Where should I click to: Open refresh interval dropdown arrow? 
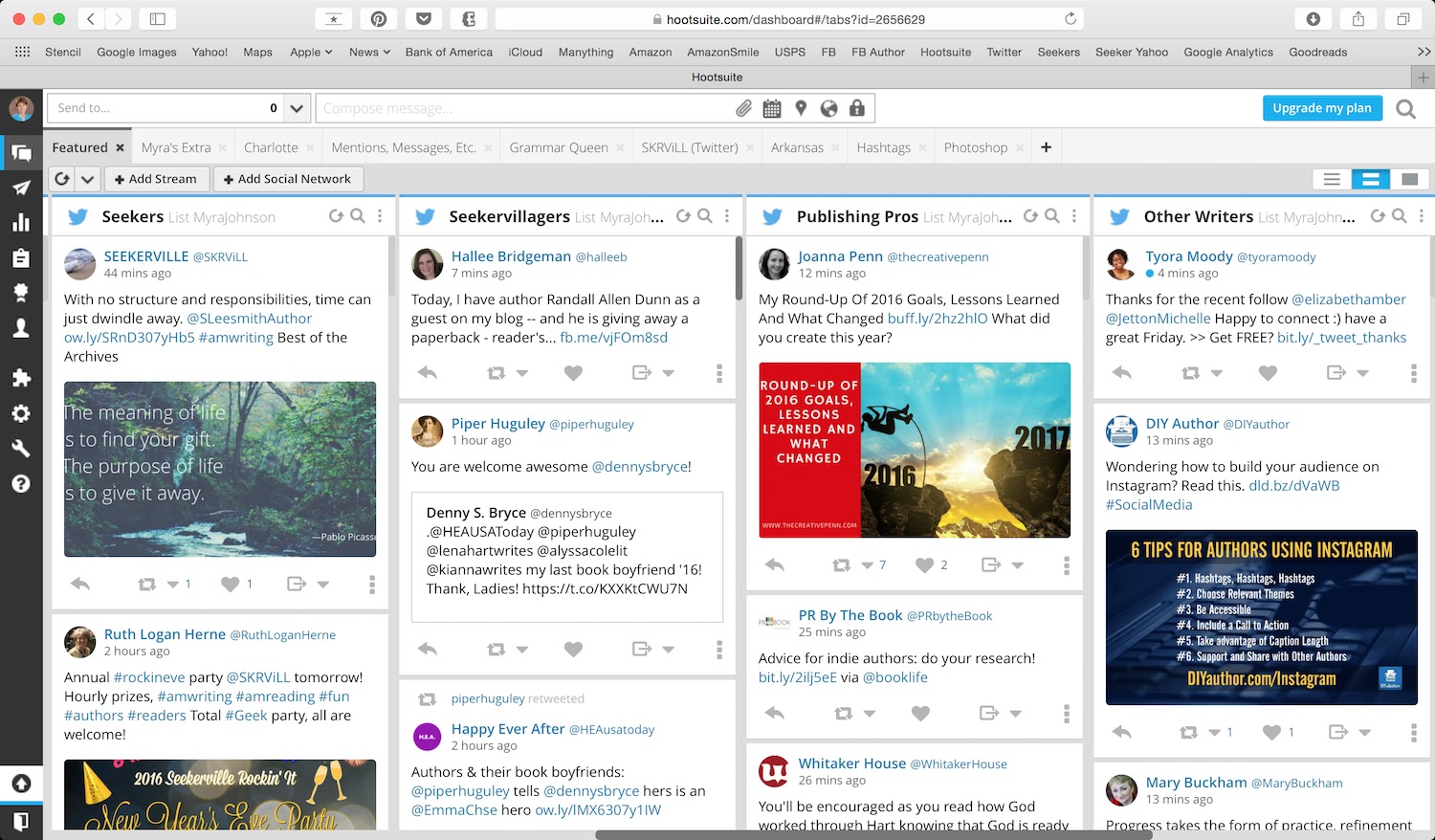[x=87, y=179]
